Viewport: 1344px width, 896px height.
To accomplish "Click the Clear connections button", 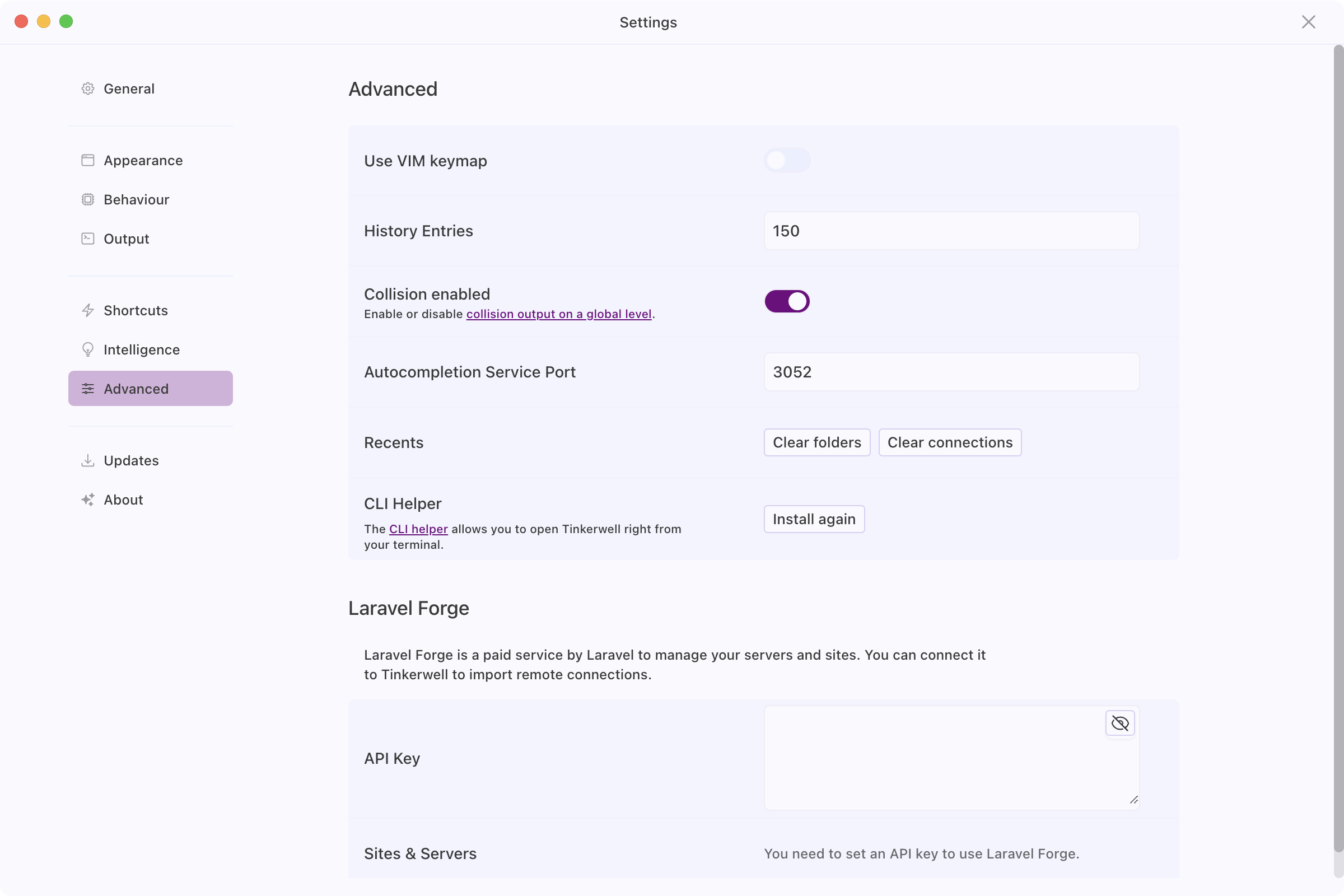I will 950,442.
